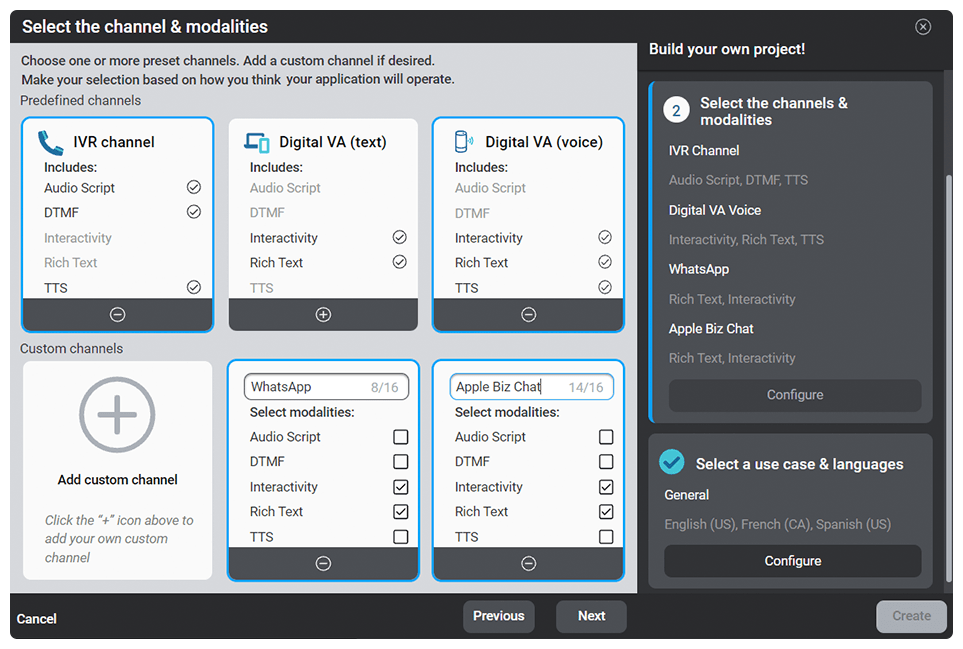The image size is (963, 649).
Task: Disable Interactivity for Apple Biz Chat
Action: click(607, 486)
